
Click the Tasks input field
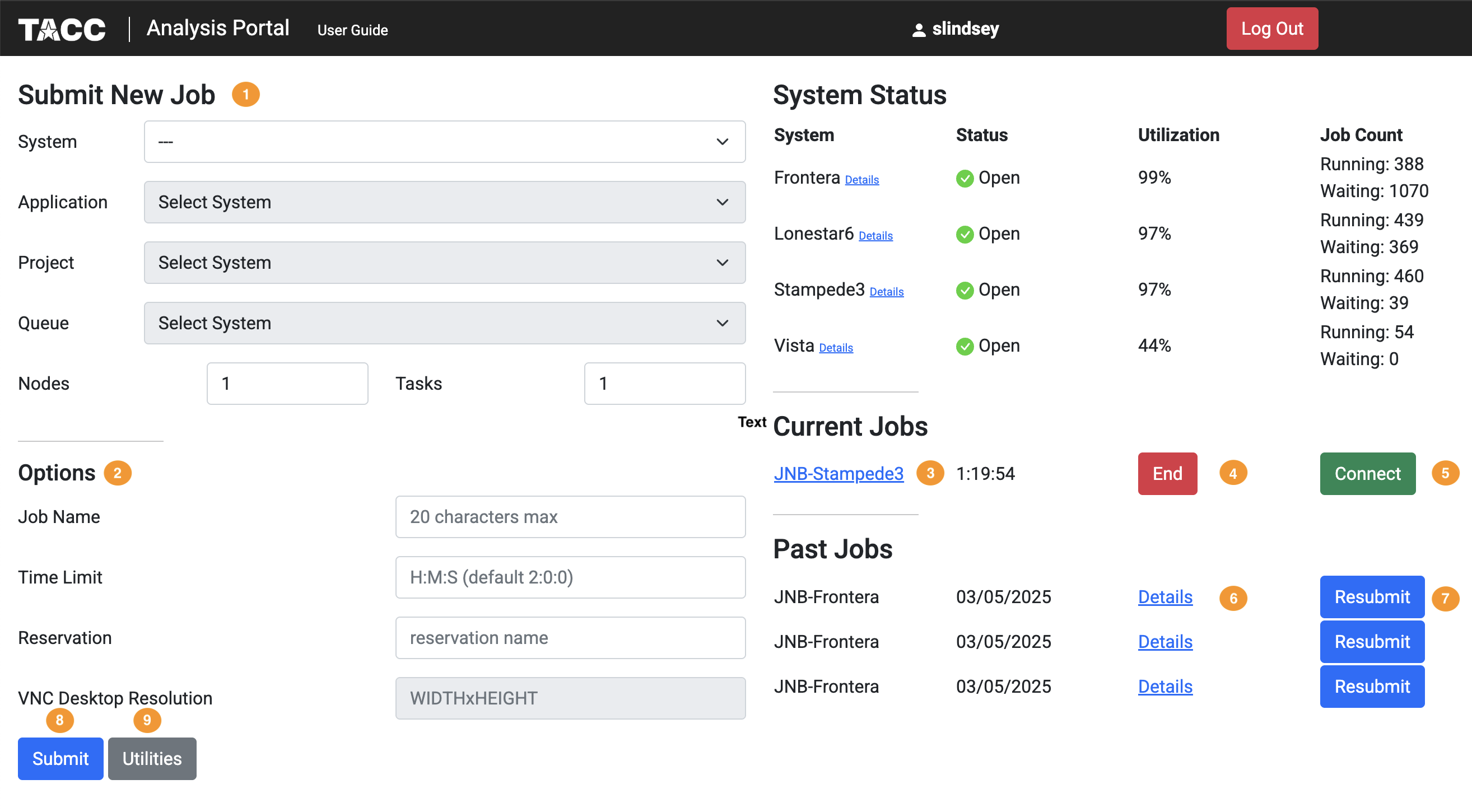pyautogui.click(x=664, y=384)
